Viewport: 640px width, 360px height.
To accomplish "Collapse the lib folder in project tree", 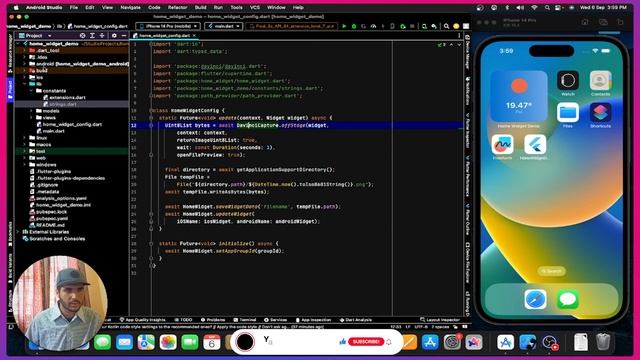I will [24, 84].
